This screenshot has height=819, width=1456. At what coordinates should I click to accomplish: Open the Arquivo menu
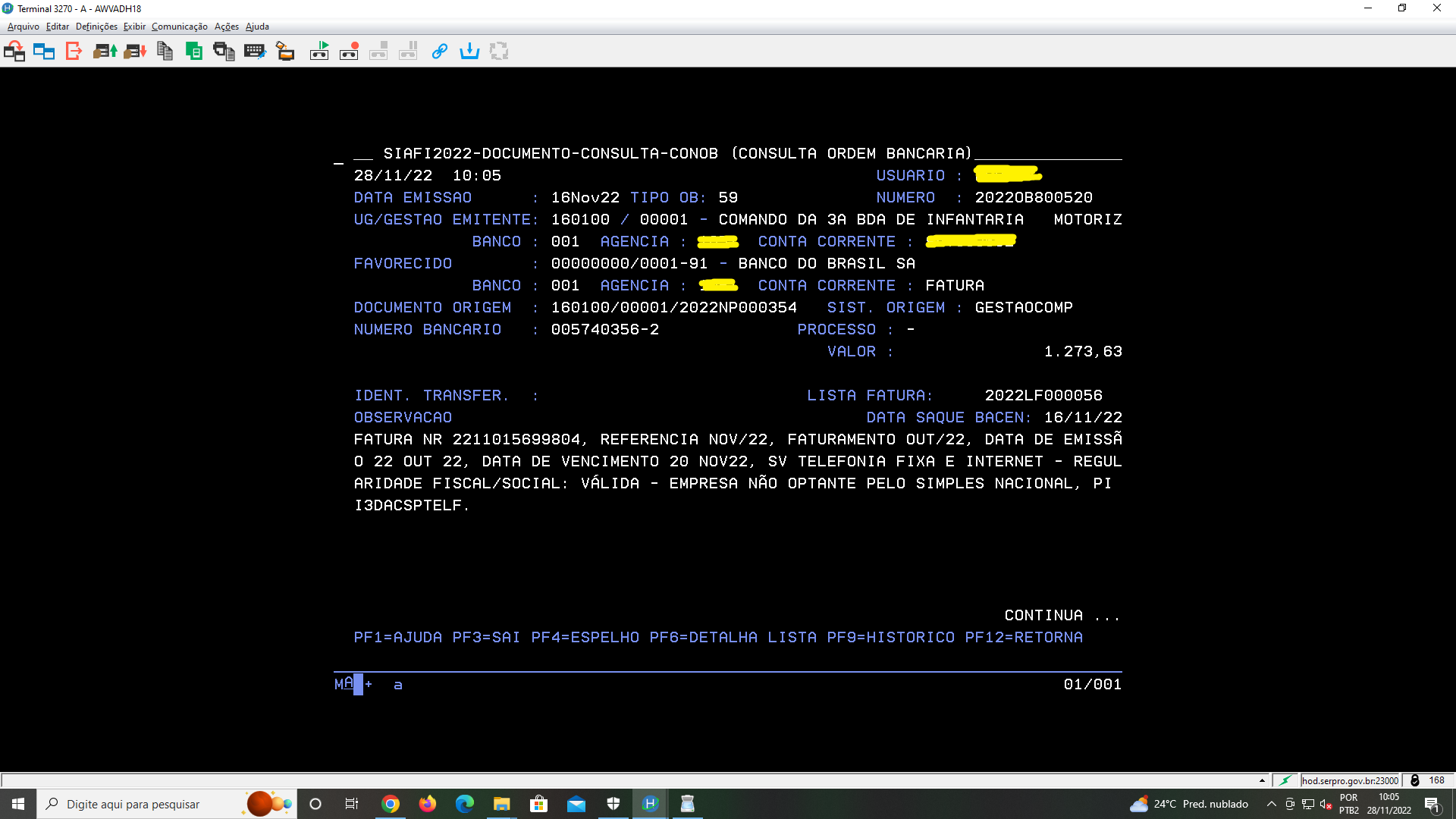pos(23,27)
